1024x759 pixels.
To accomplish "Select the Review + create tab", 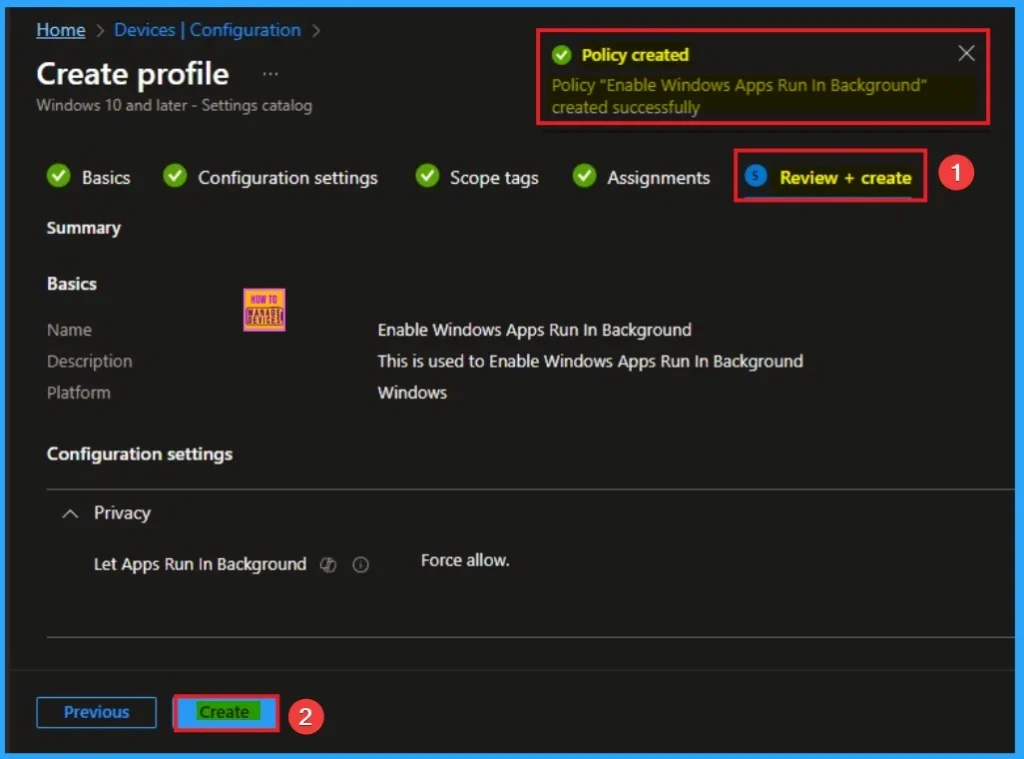I will point(845,177).
